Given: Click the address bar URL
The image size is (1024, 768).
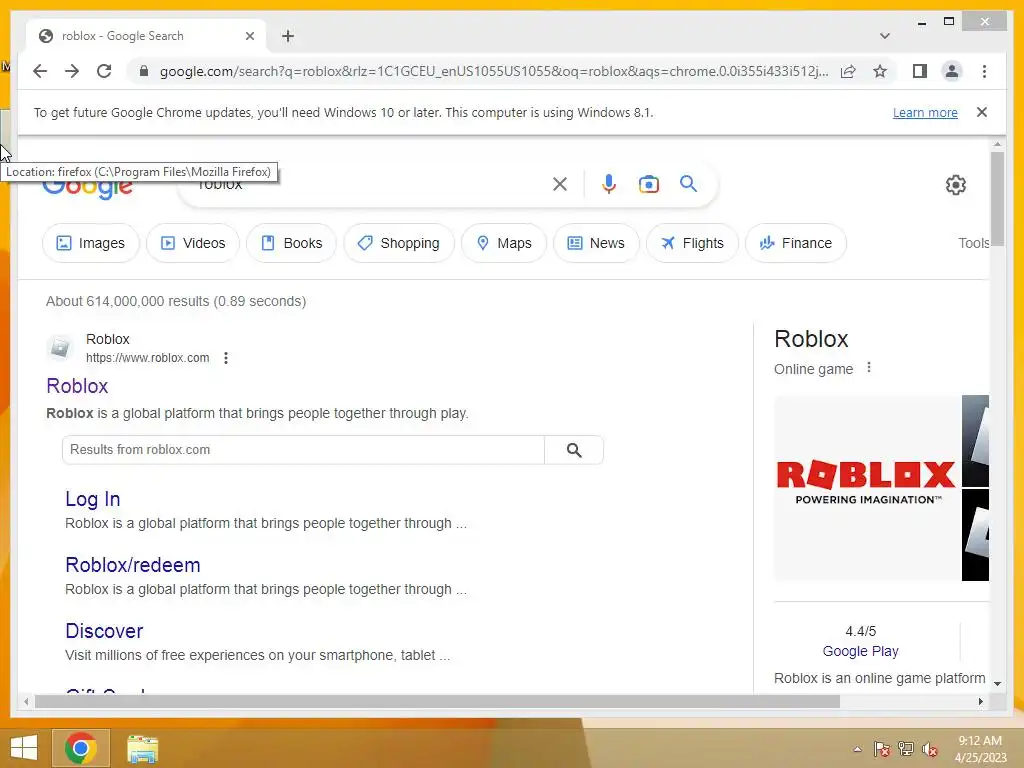Looking at the screenshot, I should 494,71.
